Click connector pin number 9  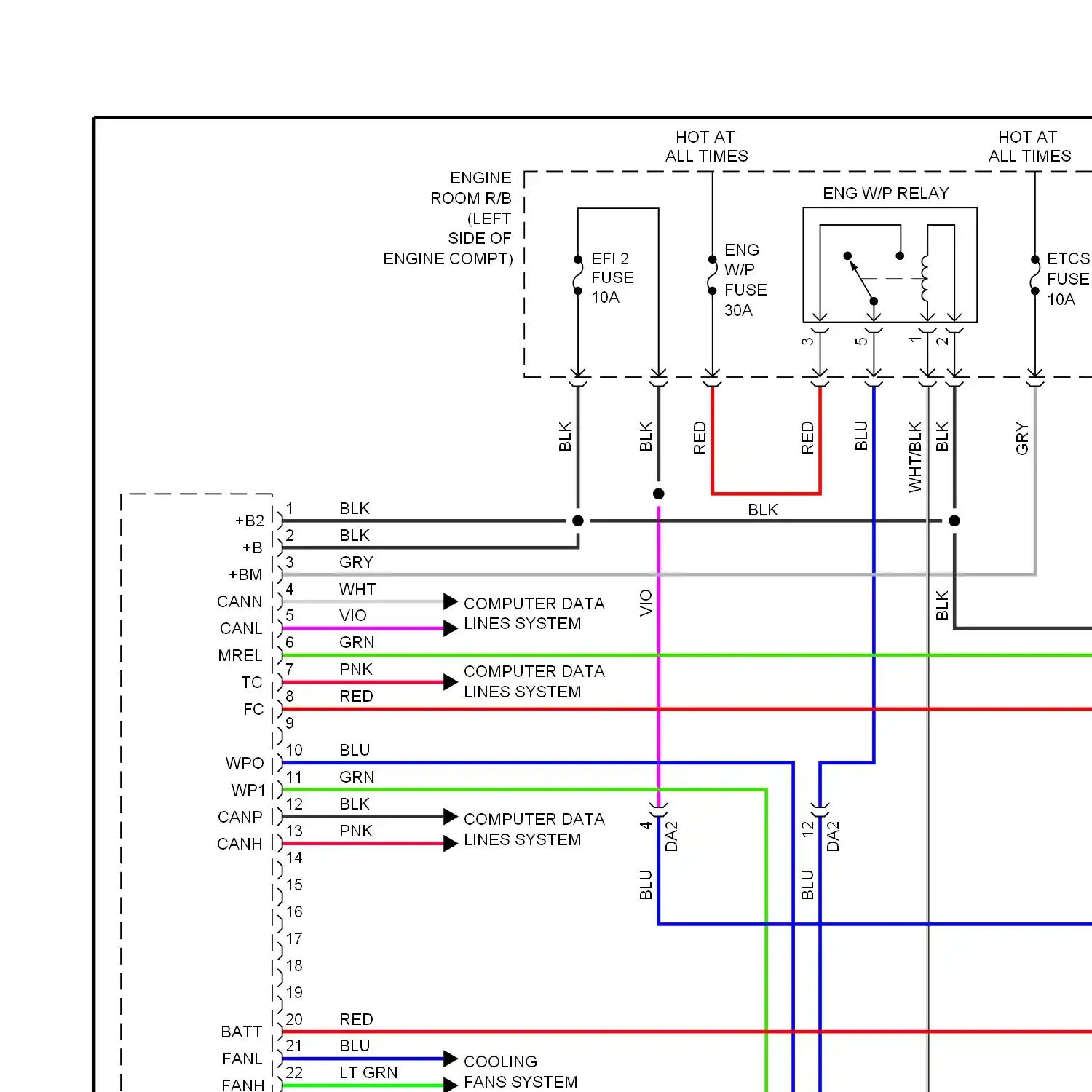(x=290, y=723)
